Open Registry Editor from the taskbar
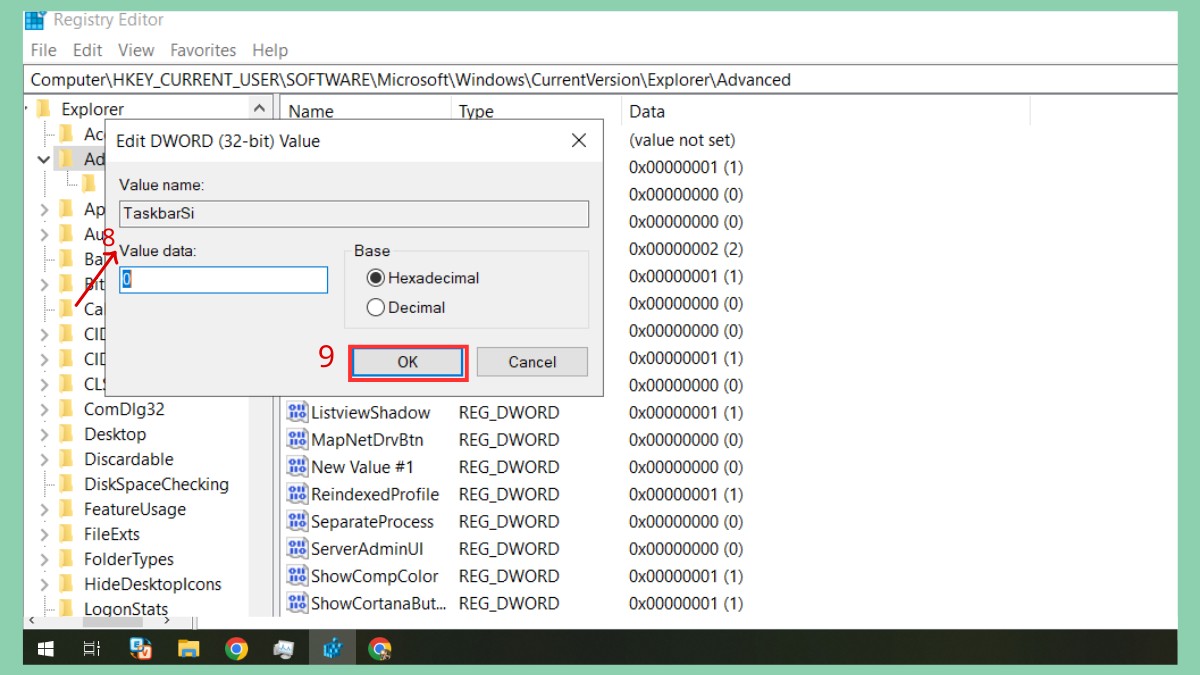This screenshot has height=675, width=1200. pyautogui.click(x=332, y=648)
